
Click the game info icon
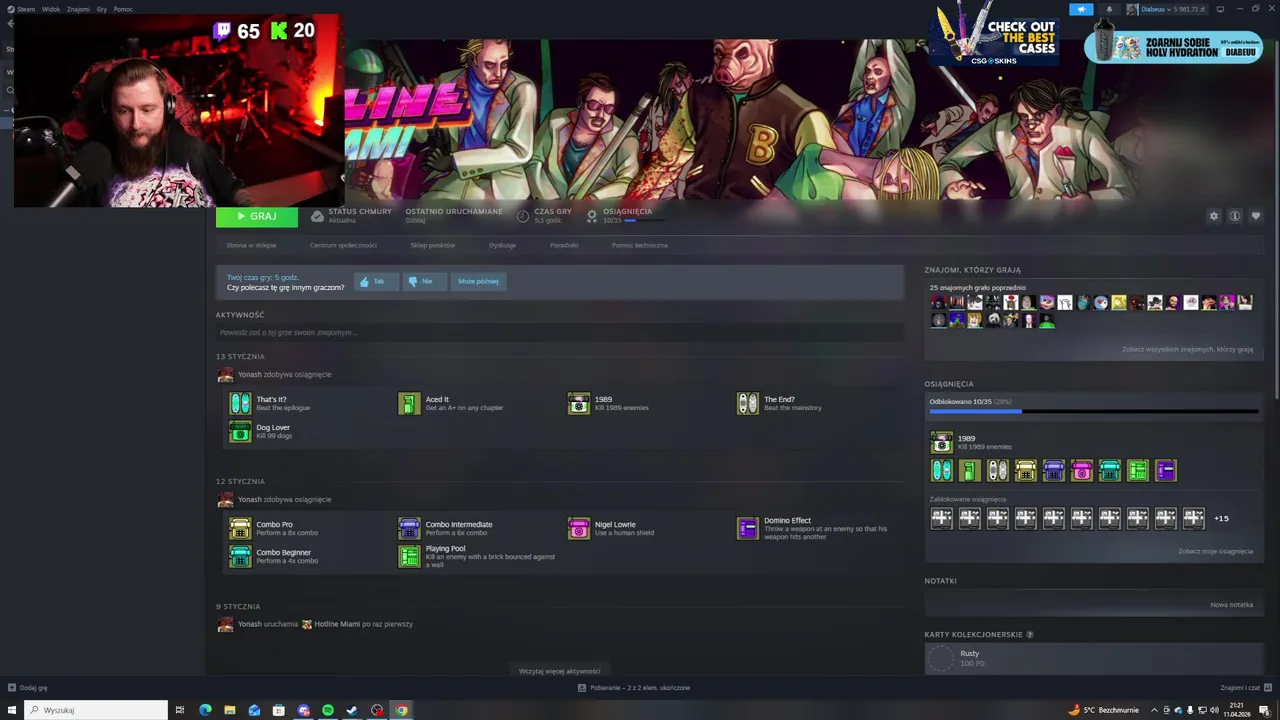click(1235, 216)
